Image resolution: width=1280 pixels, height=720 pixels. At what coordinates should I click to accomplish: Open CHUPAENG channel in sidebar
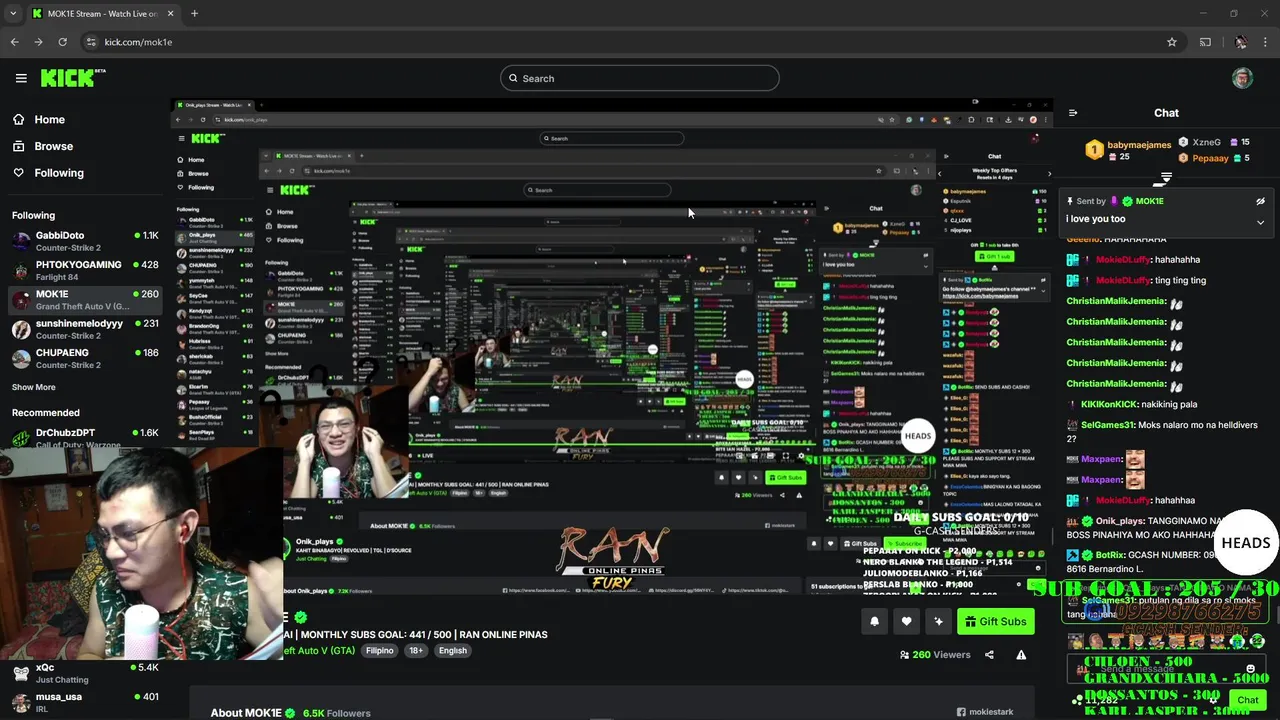[85, 358]
